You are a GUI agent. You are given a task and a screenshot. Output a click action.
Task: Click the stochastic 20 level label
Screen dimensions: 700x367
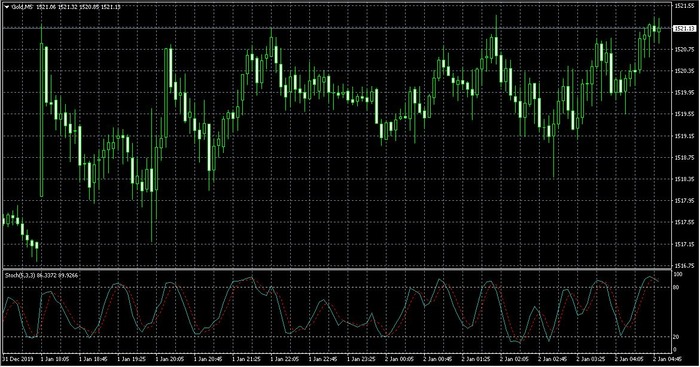pyautogui.click(x=675, y=337)
